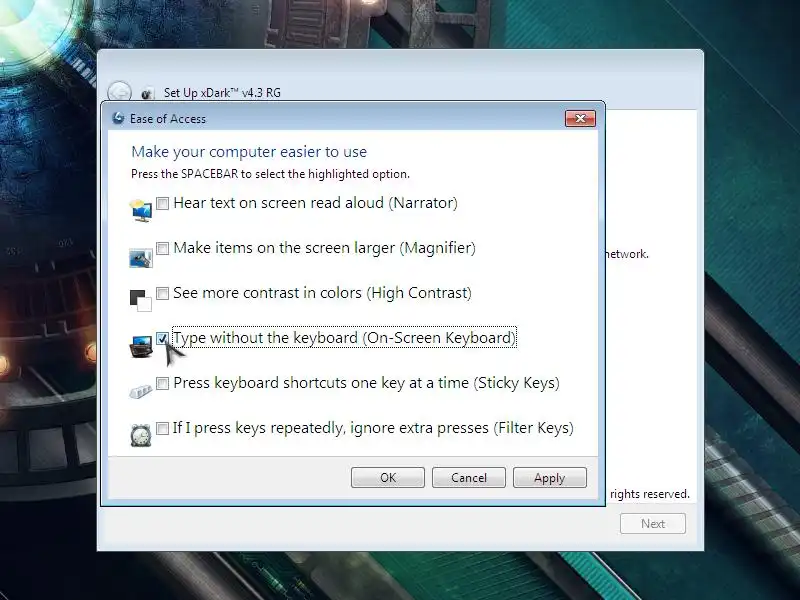The width and height of the screenshot is (800, 600).
Task: Enable the Sticky Keys checkbox
Action: coord(162,383)
